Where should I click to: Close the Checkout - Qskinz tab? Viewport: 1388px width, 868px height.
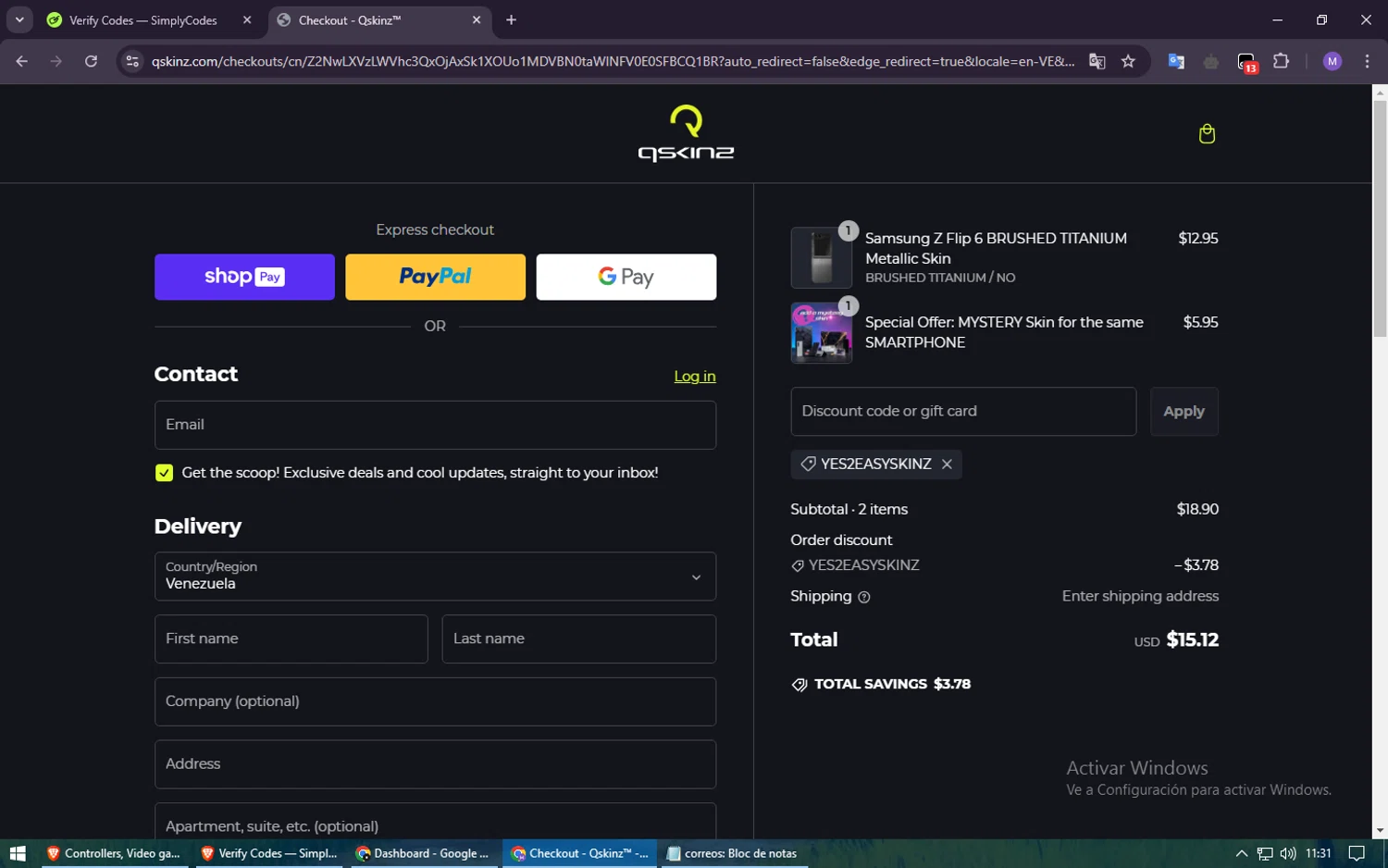pyautogui.click(x=477, y=19)
